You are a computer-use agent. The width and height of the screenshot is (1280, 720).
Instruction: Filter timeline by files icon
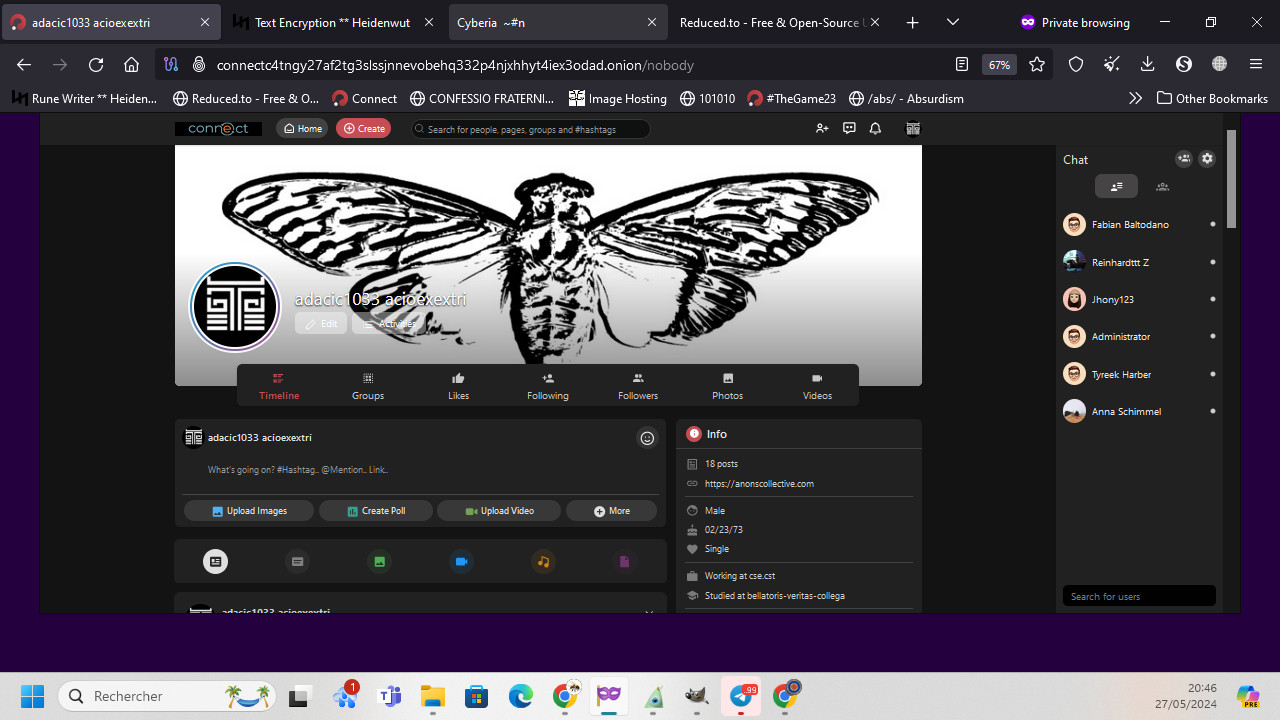click(625, 562)
